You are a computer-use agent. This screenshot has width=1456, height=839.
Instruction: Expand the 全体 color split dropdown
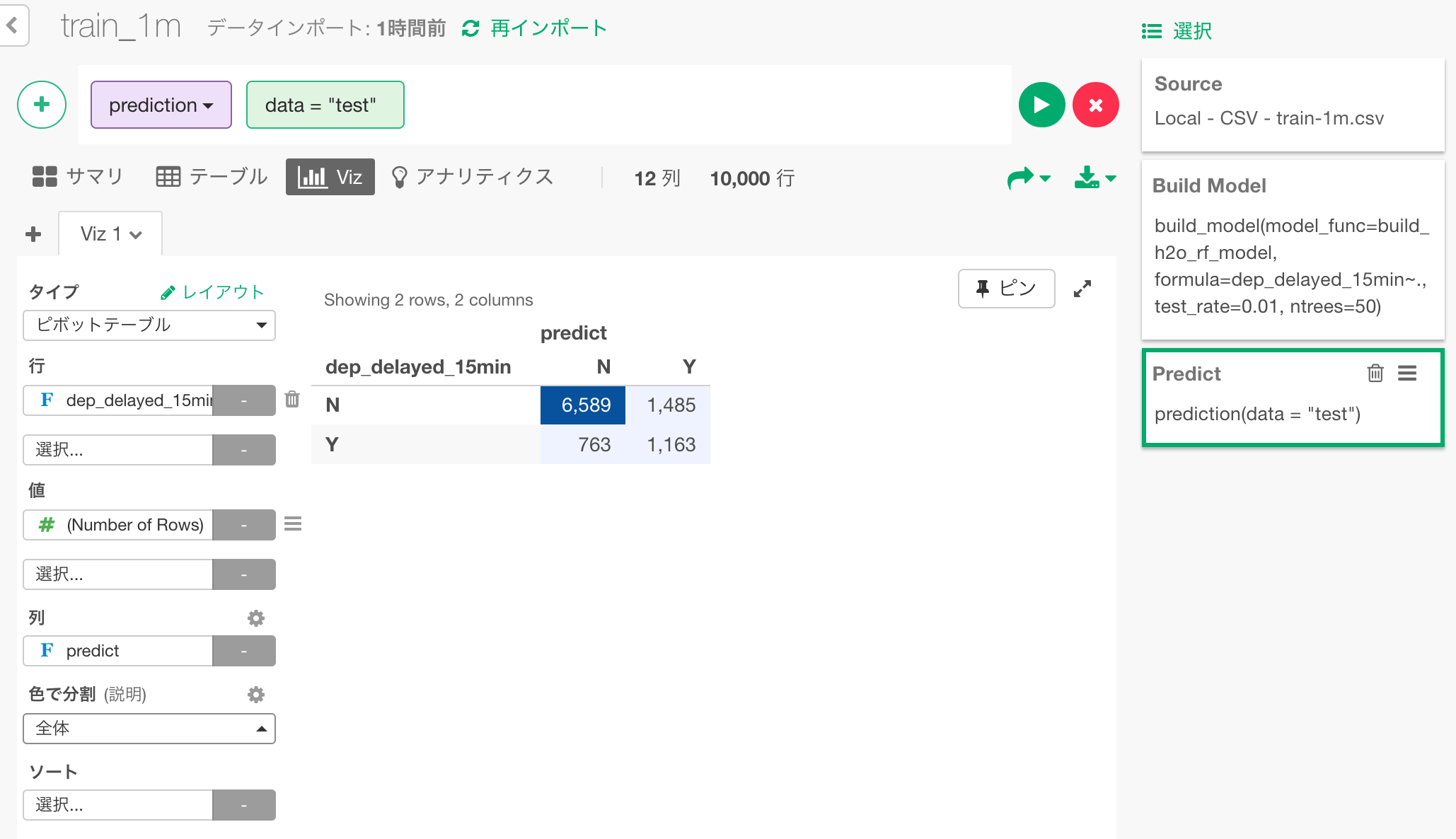click(x=149, y=729)
